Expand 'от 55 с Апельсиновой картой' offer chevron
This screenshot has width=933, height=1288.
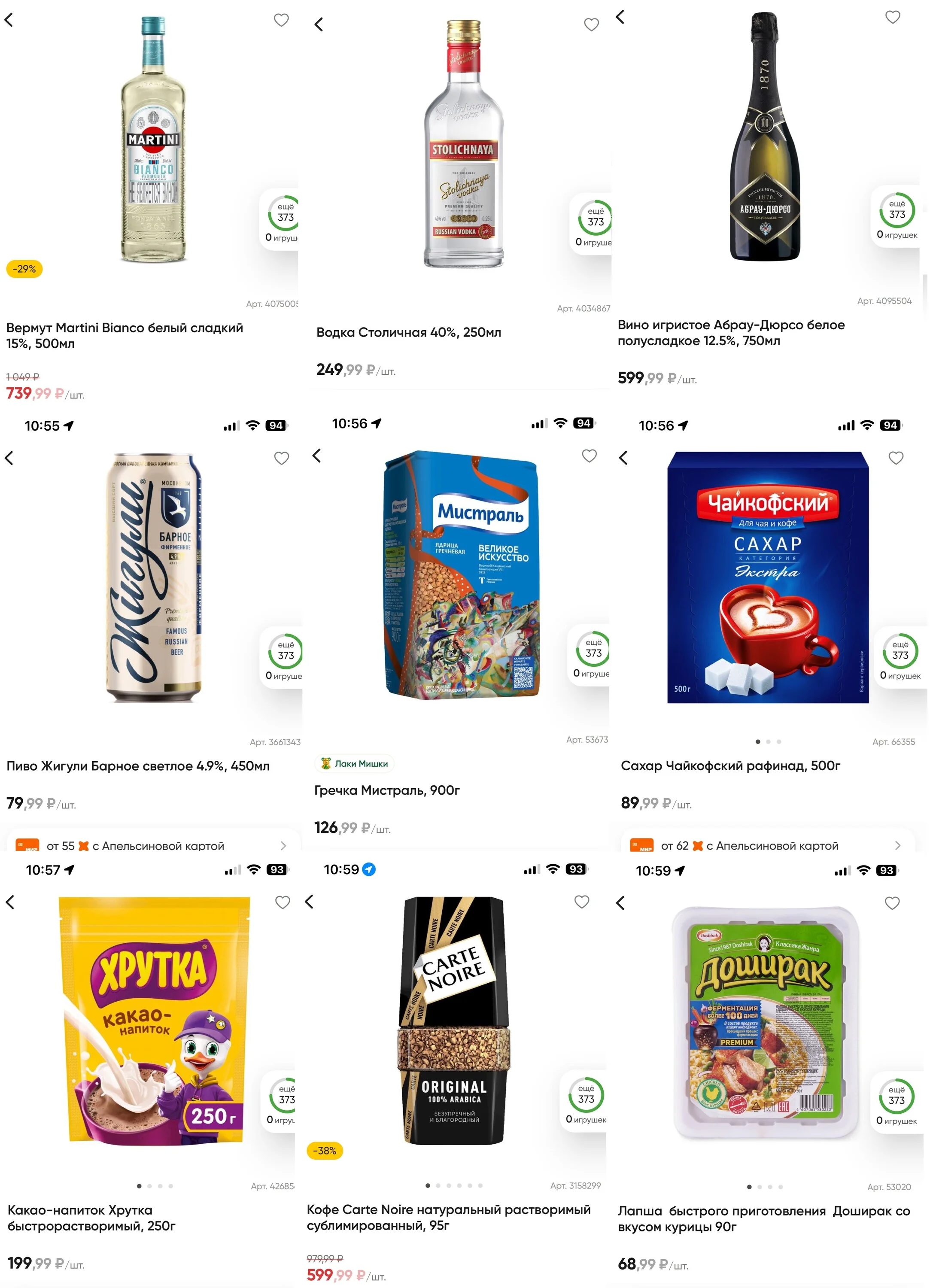point(283,846)
